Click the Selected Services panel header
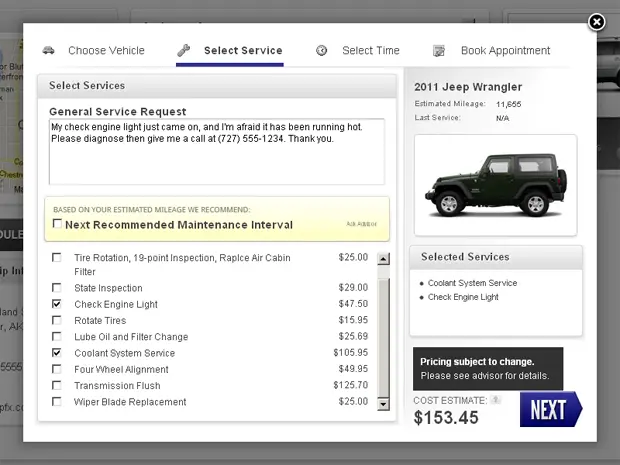This screenshot has width=620, height=465. 496,257
